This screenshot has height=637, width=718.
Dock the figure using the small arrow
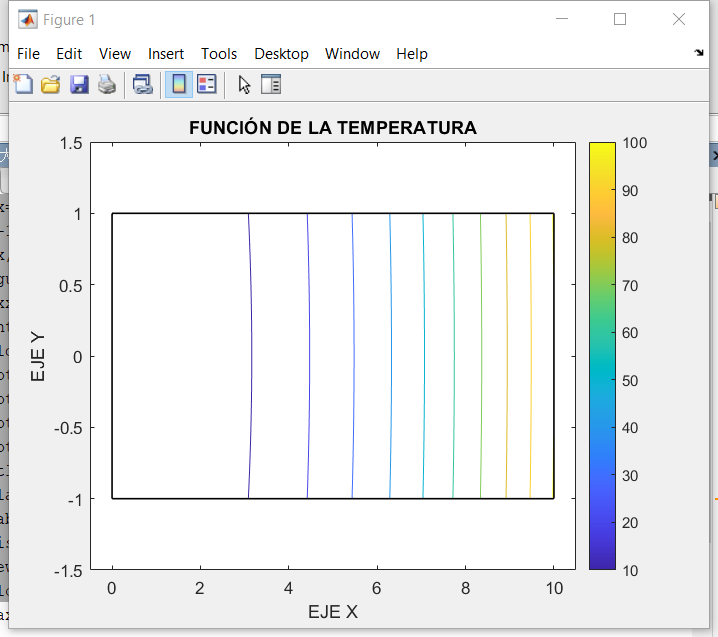tap(699, 52)
